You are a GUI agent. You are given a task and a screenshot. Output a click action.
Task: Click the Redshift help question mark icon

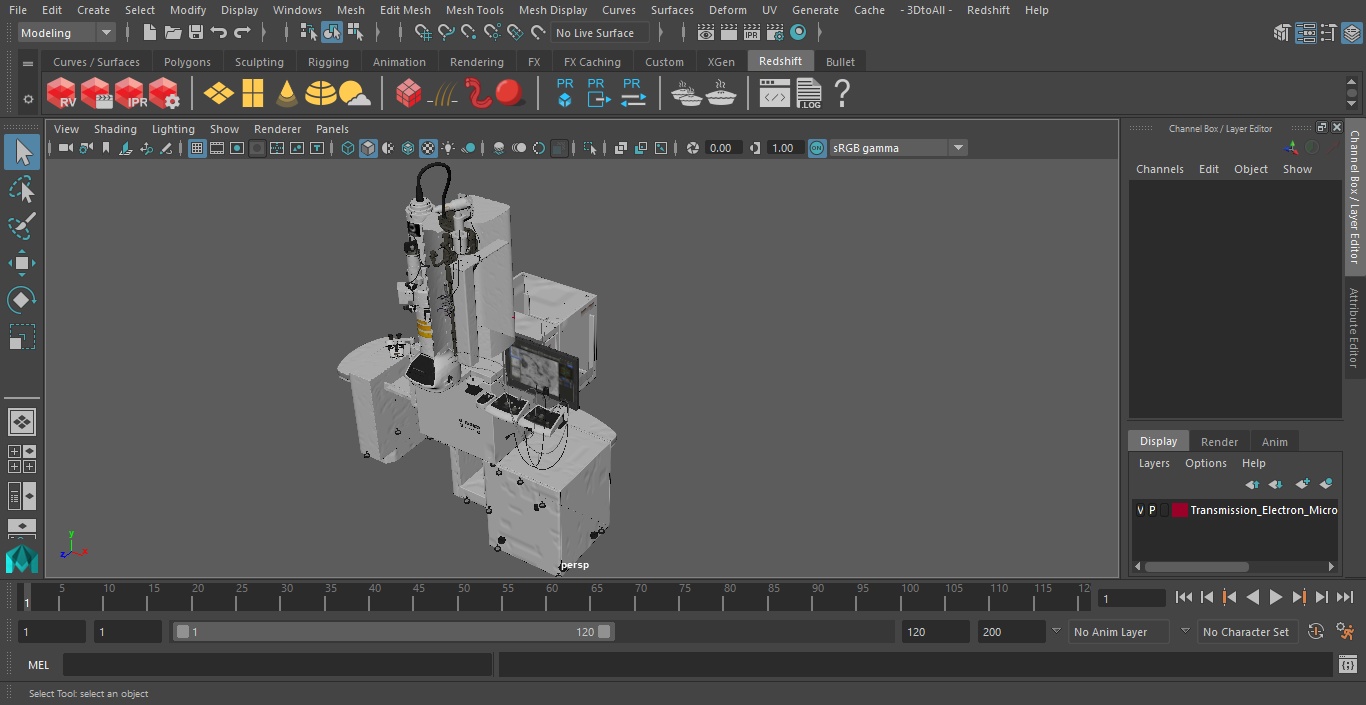842,94
